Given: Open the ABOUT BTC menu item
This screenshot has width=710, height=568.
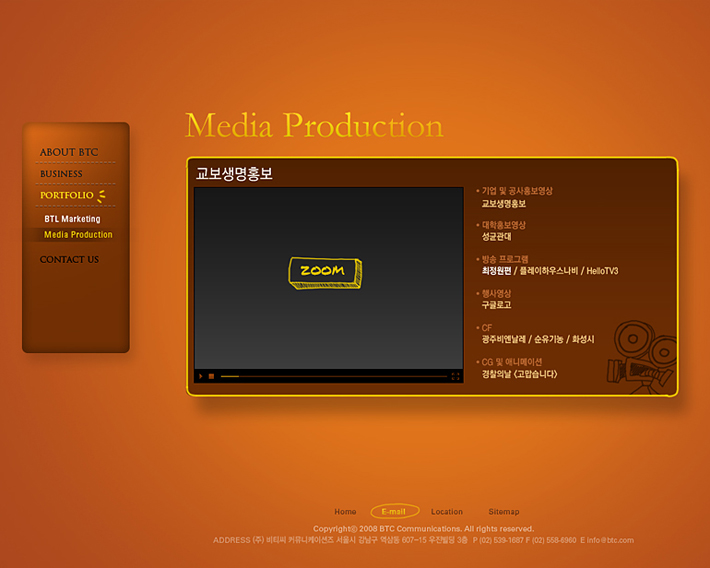Looking at the screenshot, I should click(x=69, y=152).
